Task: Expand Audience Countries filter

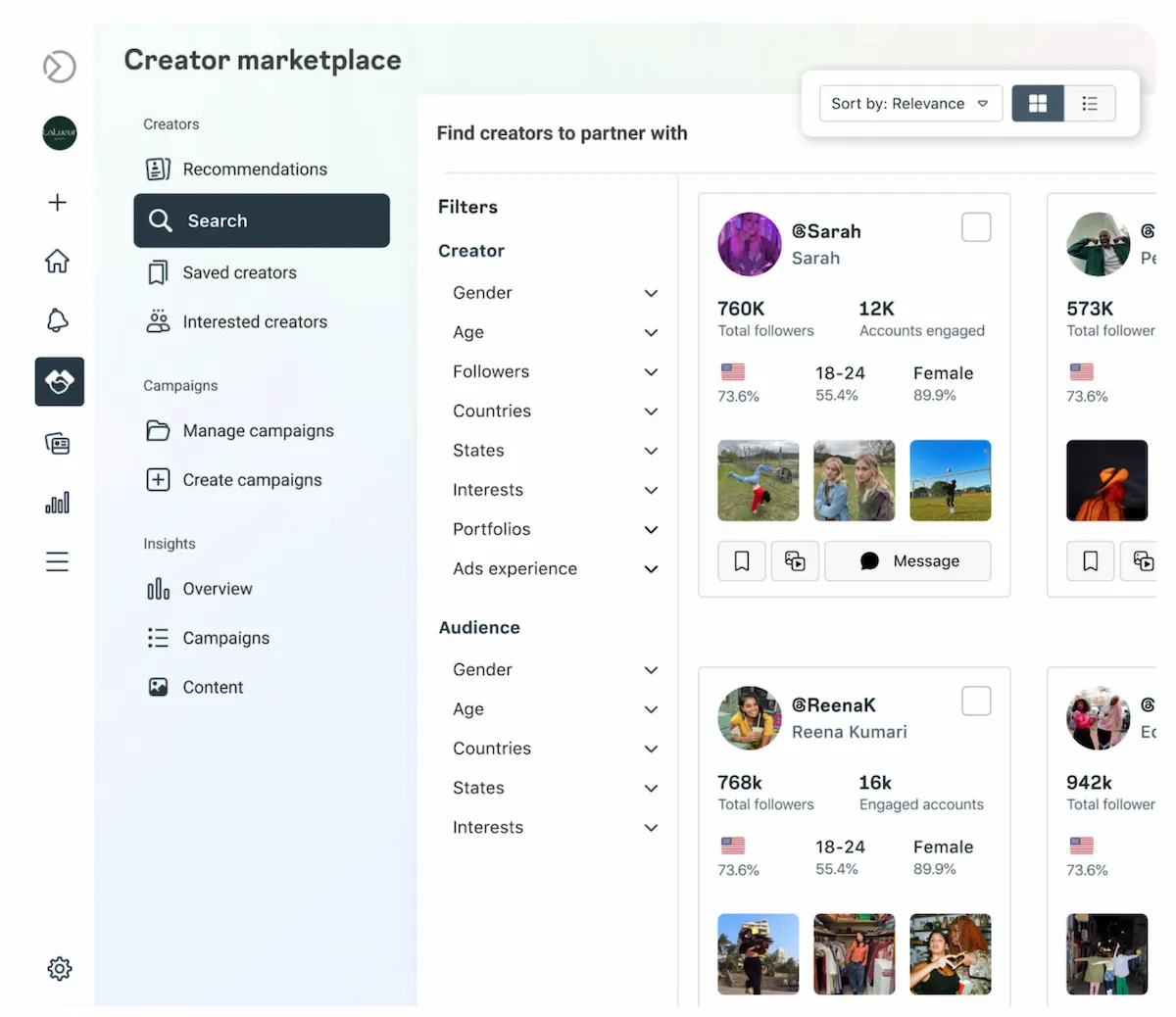Action: click(555, 749)
